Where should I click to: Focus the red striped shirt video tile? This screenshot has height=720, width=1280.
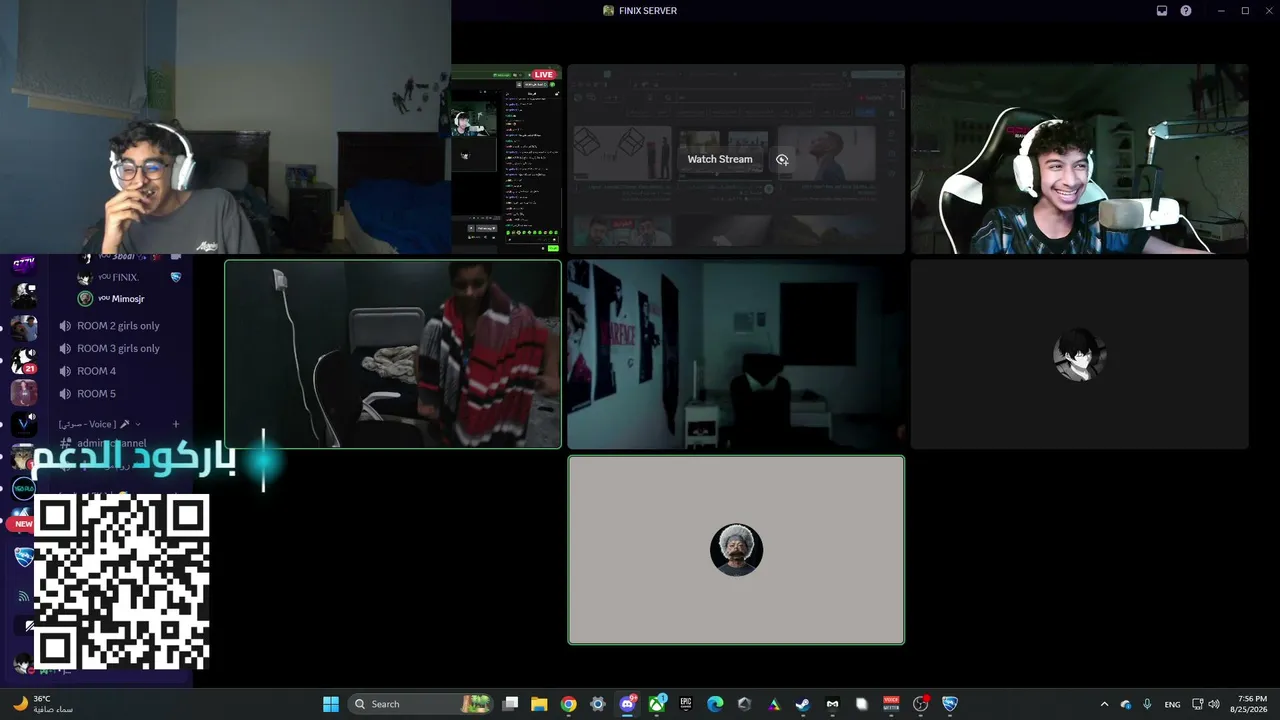point(393,354)
